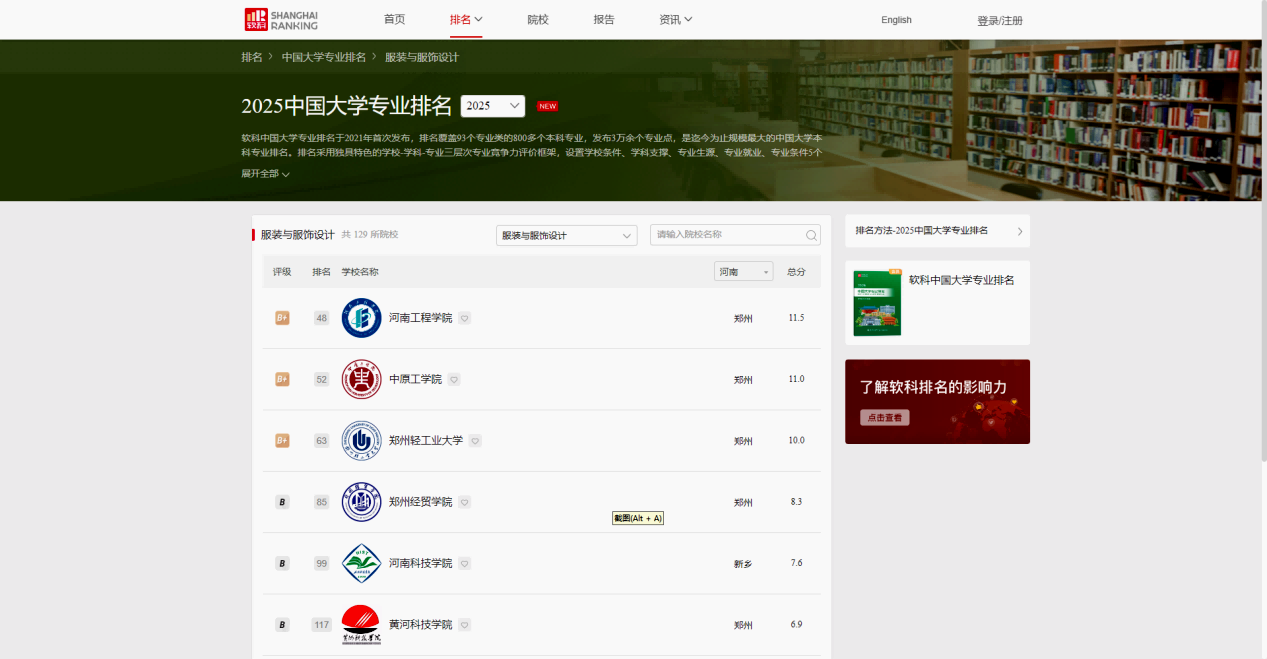Favorite 河南工程学院 with heart icon
The width and height of the screenshot is (1267, 659).
pos(465,318)
